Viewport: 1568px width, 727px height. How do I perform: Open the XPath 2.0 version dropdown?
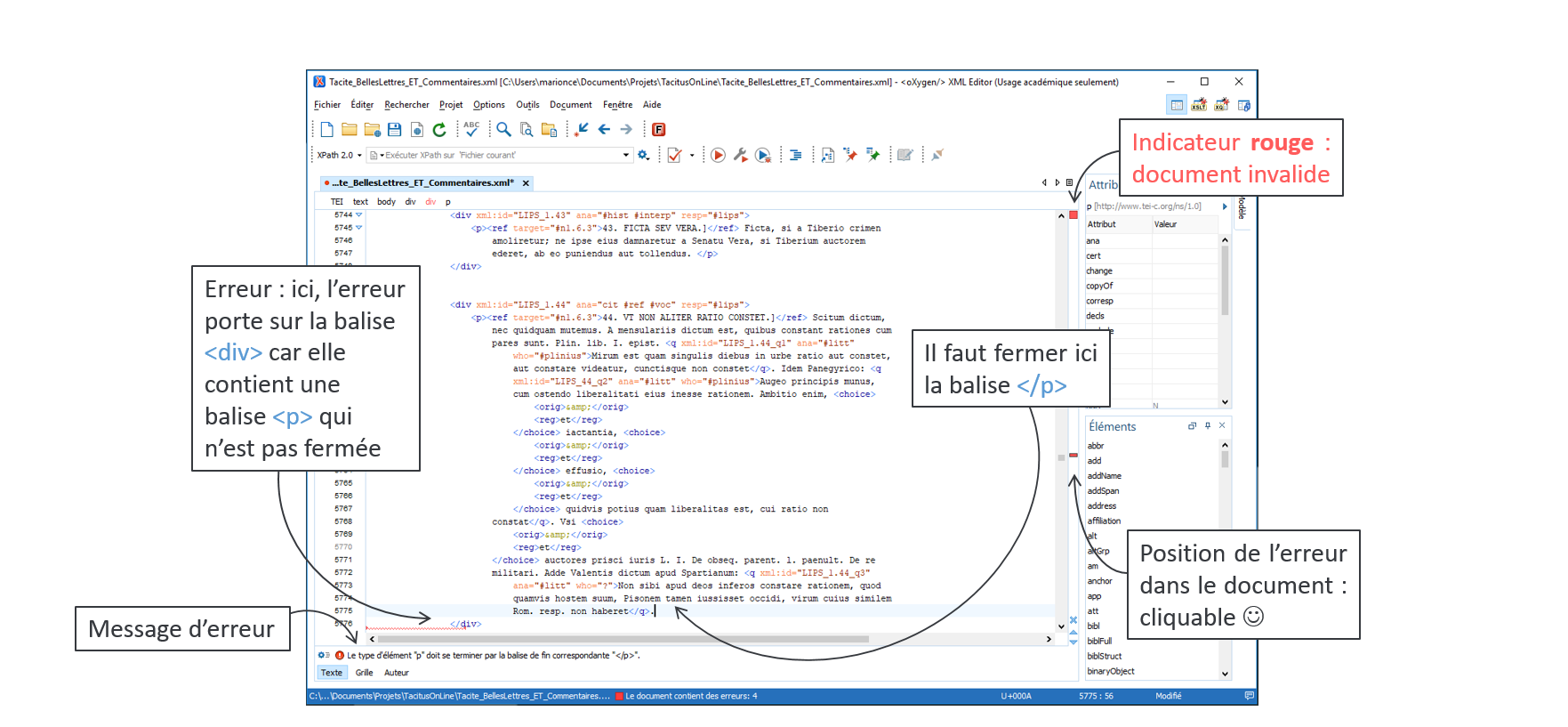[x=340, y=156]
